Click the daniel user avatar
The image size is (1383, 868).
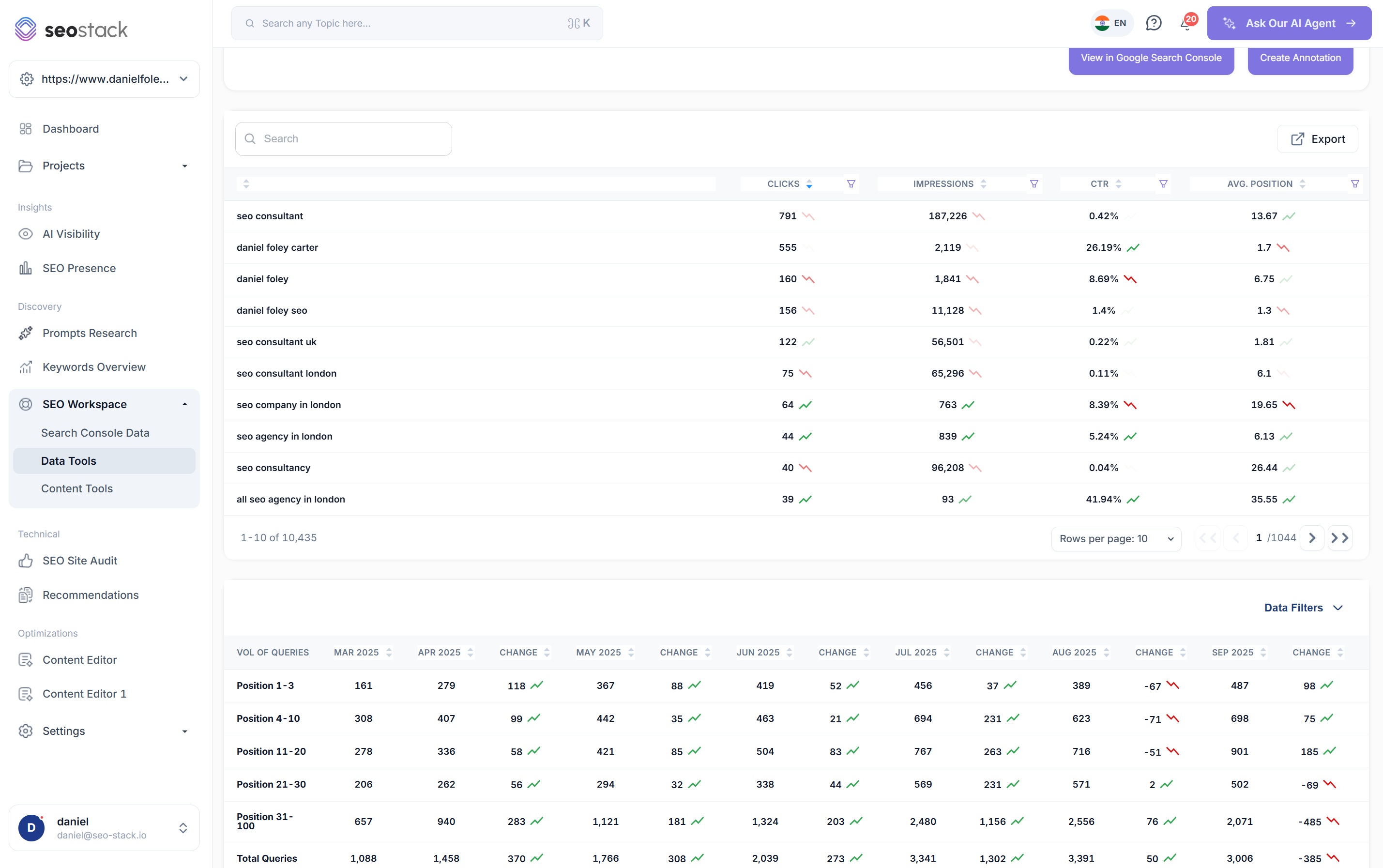click(31, 827)
